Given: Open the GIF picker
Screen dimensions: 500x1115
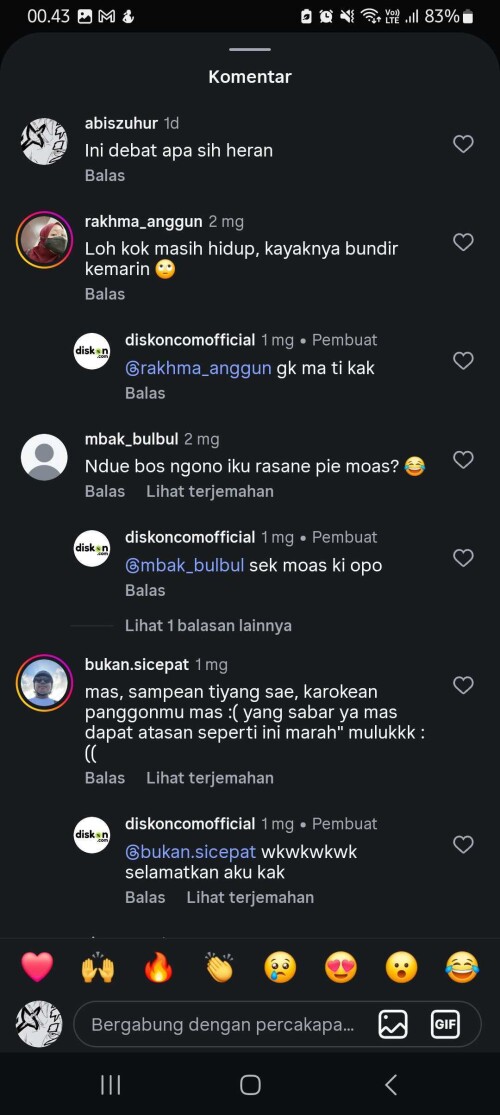Looking at the screenshot, I should click(x=445, y=1025).
